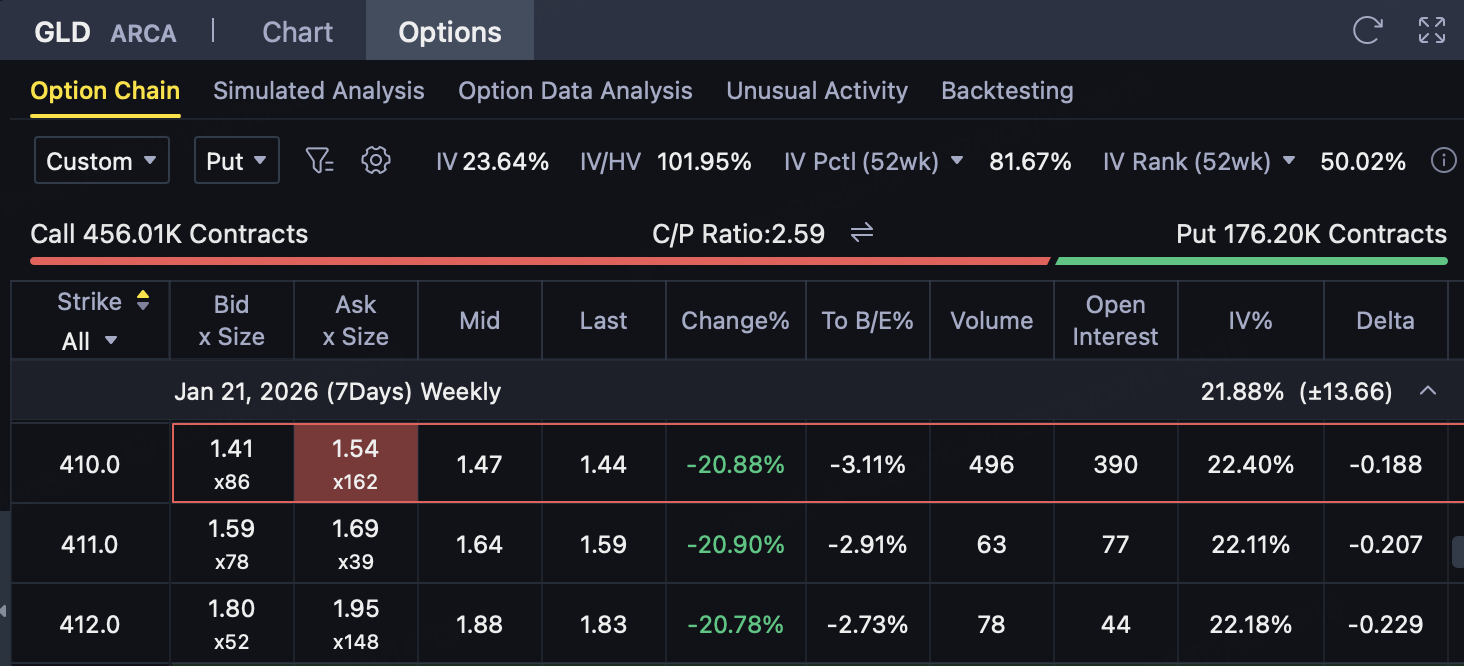Click the Call/Put swap arrows icon
1464x666 pixels.
(x=862, y=234)
